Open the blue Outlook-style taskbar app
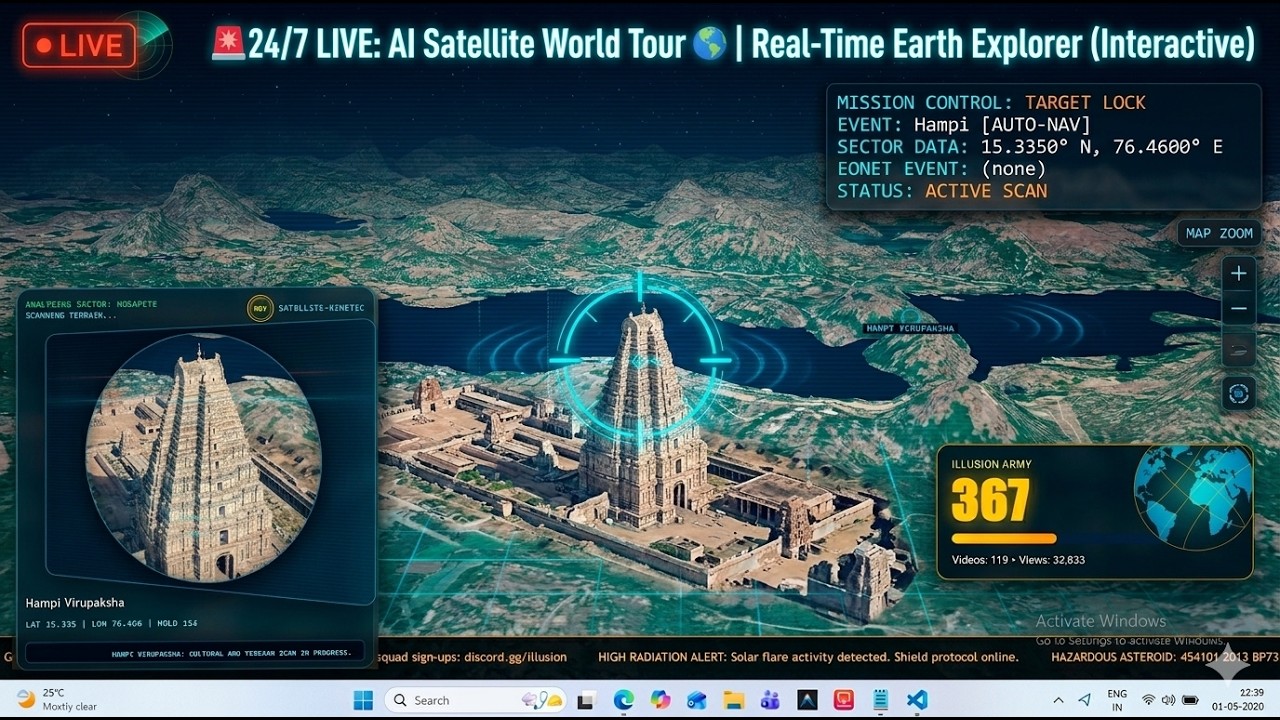This screenshot has height=720, width=1280. pos(697,700)
